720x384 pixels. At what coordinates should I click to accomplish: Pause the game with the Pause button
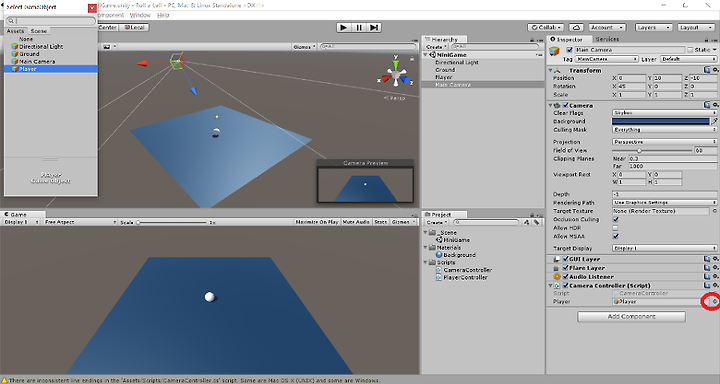click(359, 27)
